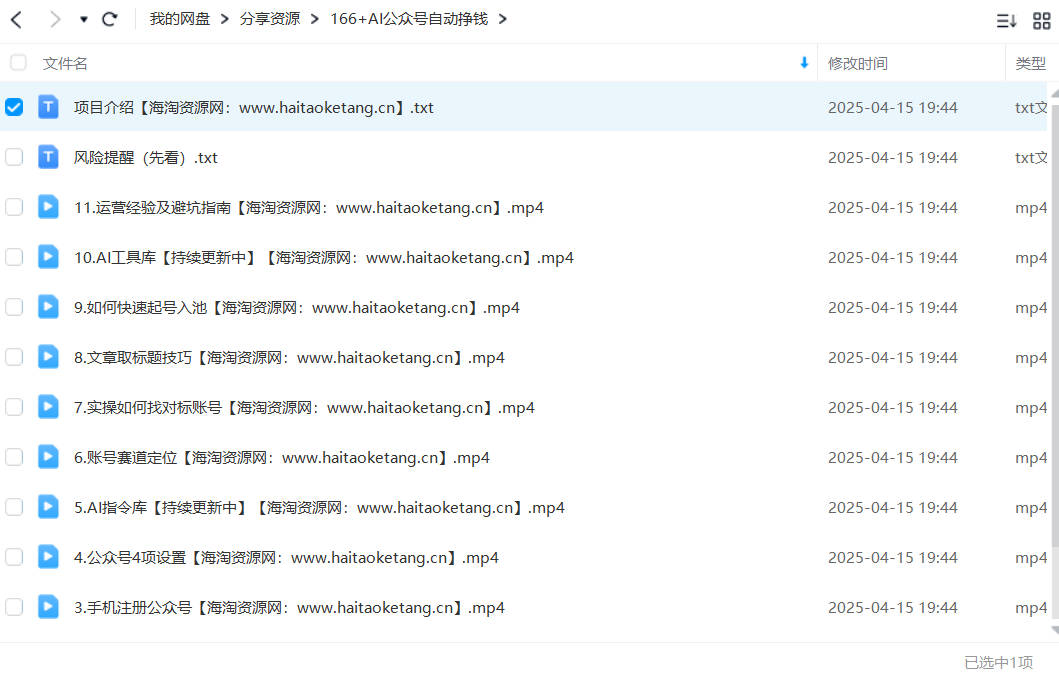This screenshot has height=673, width=1059.
Task: Select 166+AI公众号自动挣钱 breadcrumb folder
Action: click(409, 19)
